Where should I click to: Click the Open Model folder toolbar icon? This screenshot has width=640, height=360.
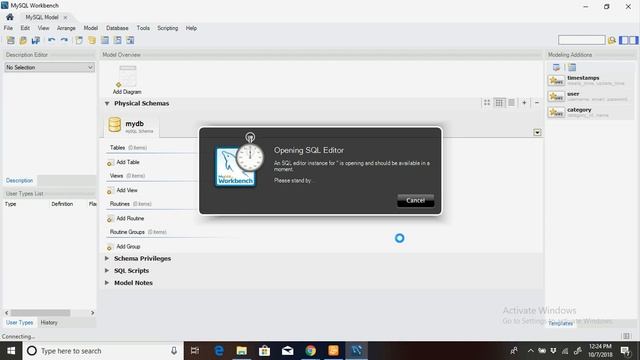tap(23, 40)
